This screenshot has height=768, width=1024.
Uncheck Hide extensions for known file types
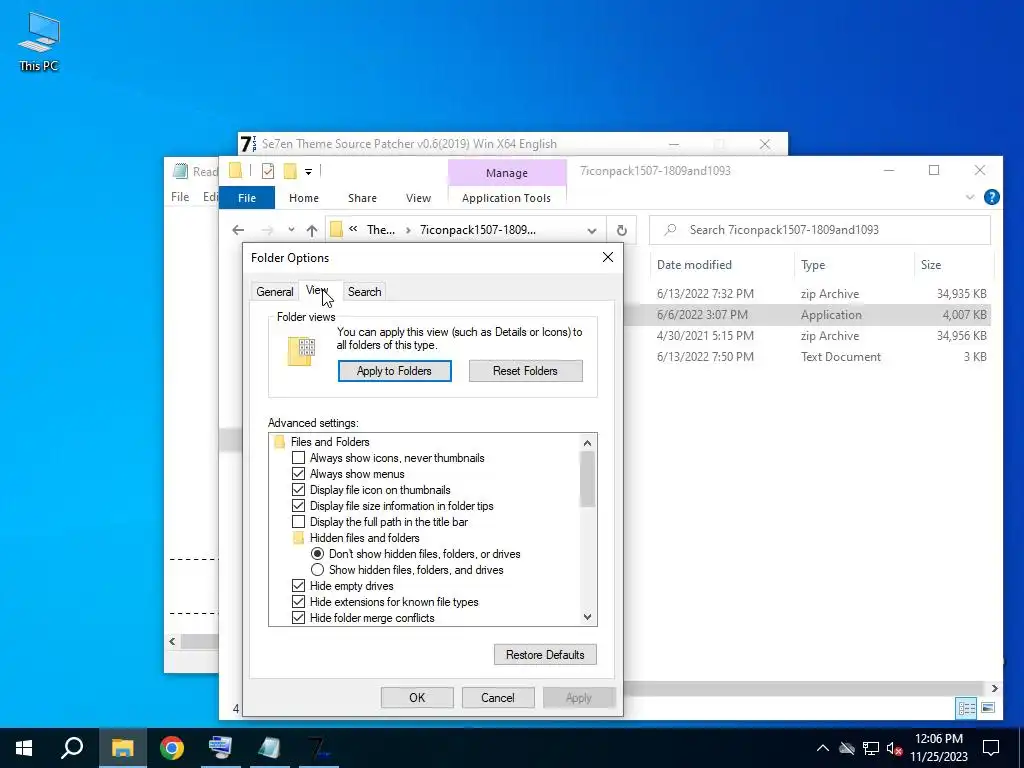[x=298, y=601]
